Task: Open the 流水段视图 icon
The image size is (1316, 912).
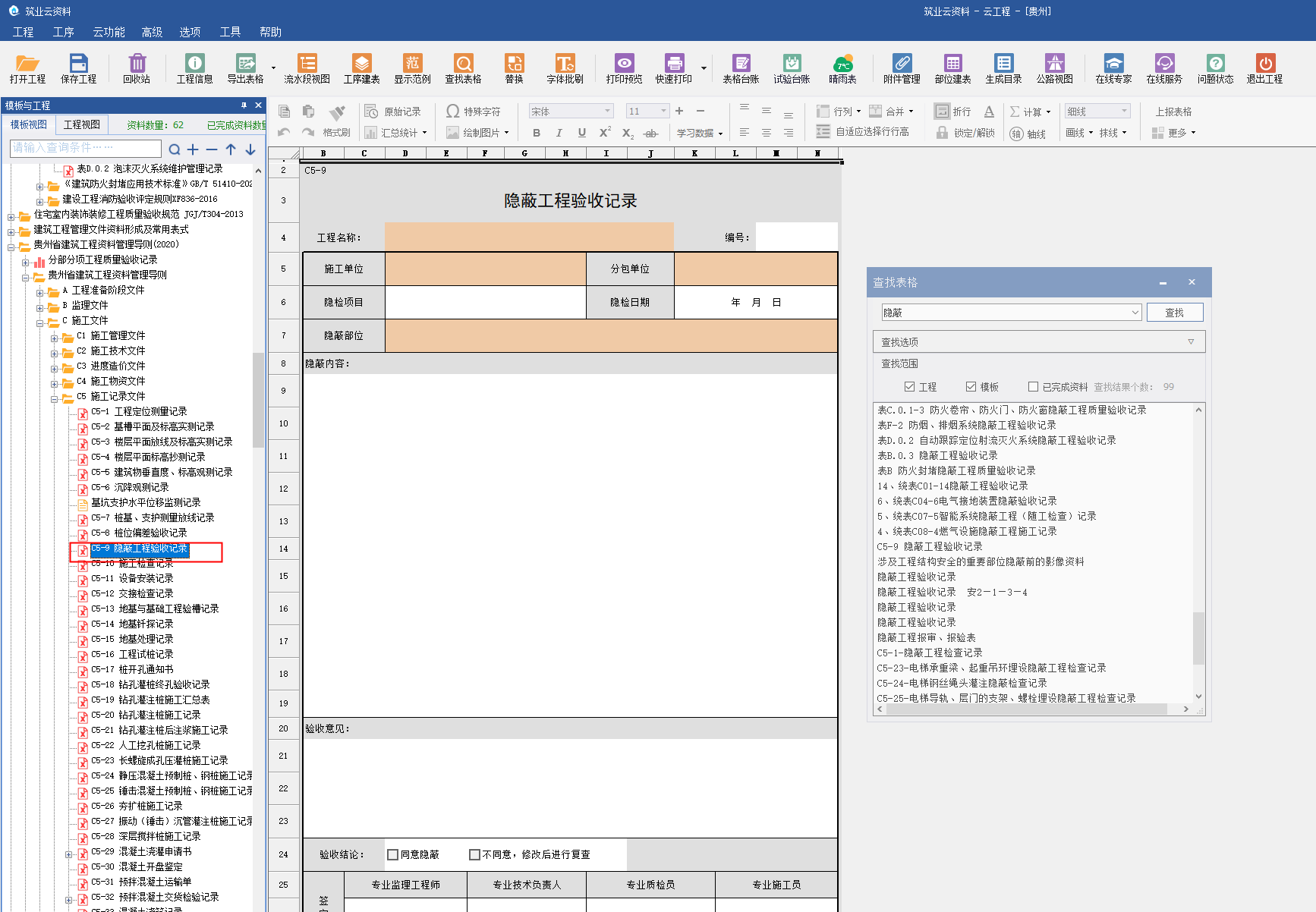Action: (307, 68)
